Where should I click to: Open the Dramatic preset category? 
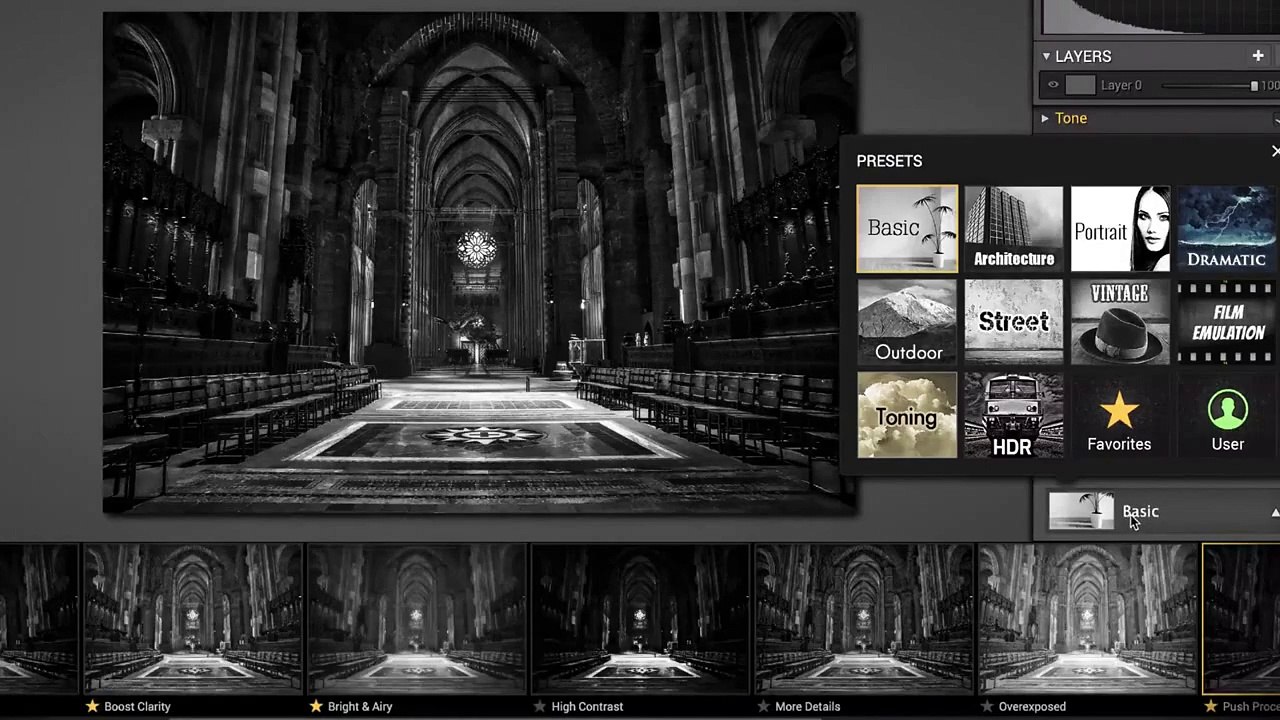[1227, 229]
